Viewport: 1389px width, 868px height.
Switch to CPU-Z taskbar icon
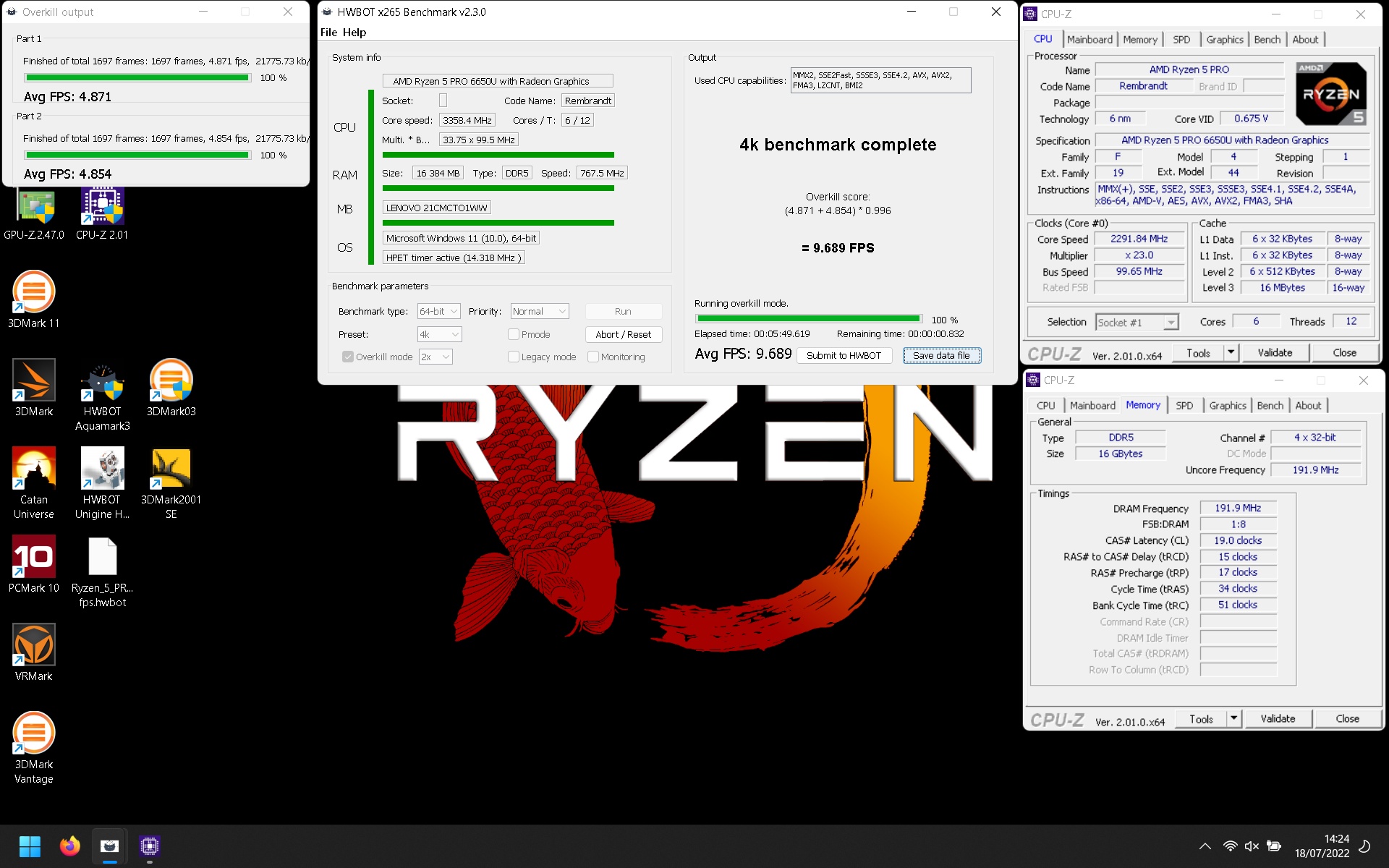[x=150, y=846]
